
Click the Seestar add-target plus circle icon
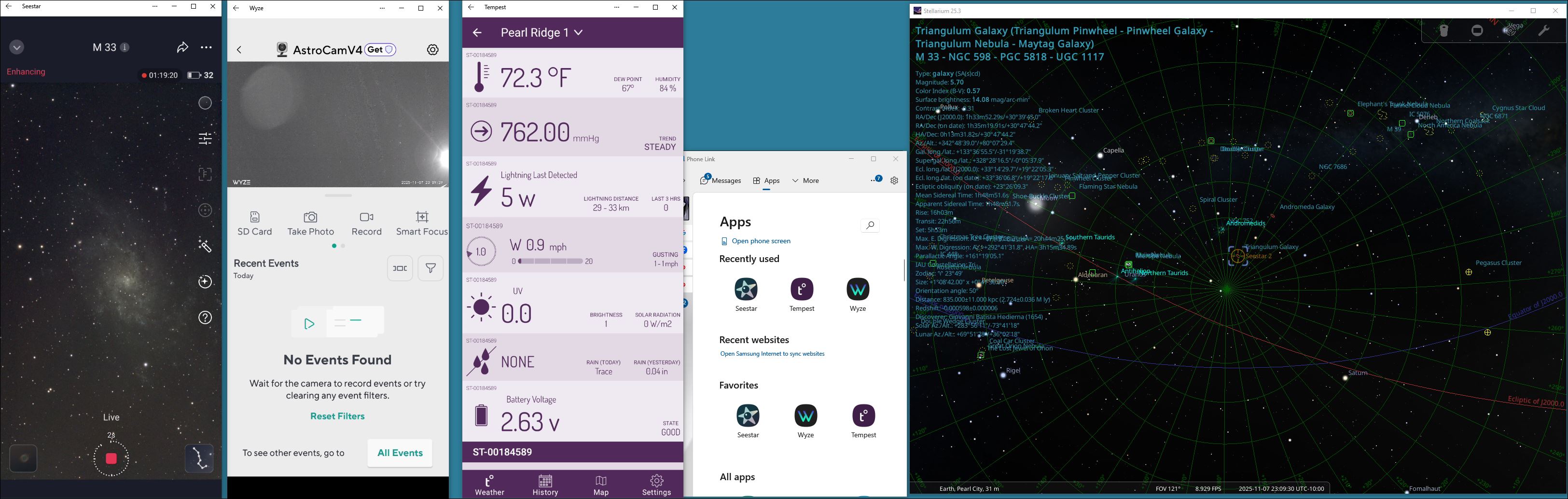[x=205, y=282]
